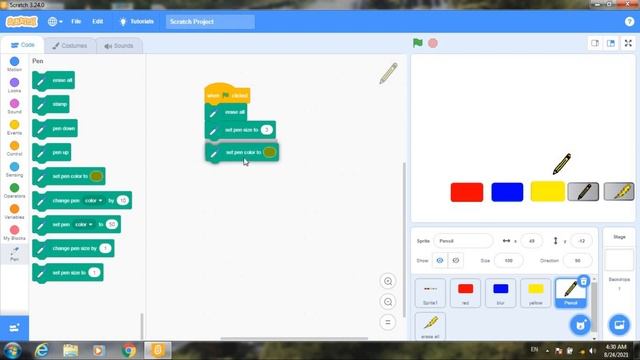Click the Scratch logo
This screenshot has height=360, width=640.
[x=22, y=22]
